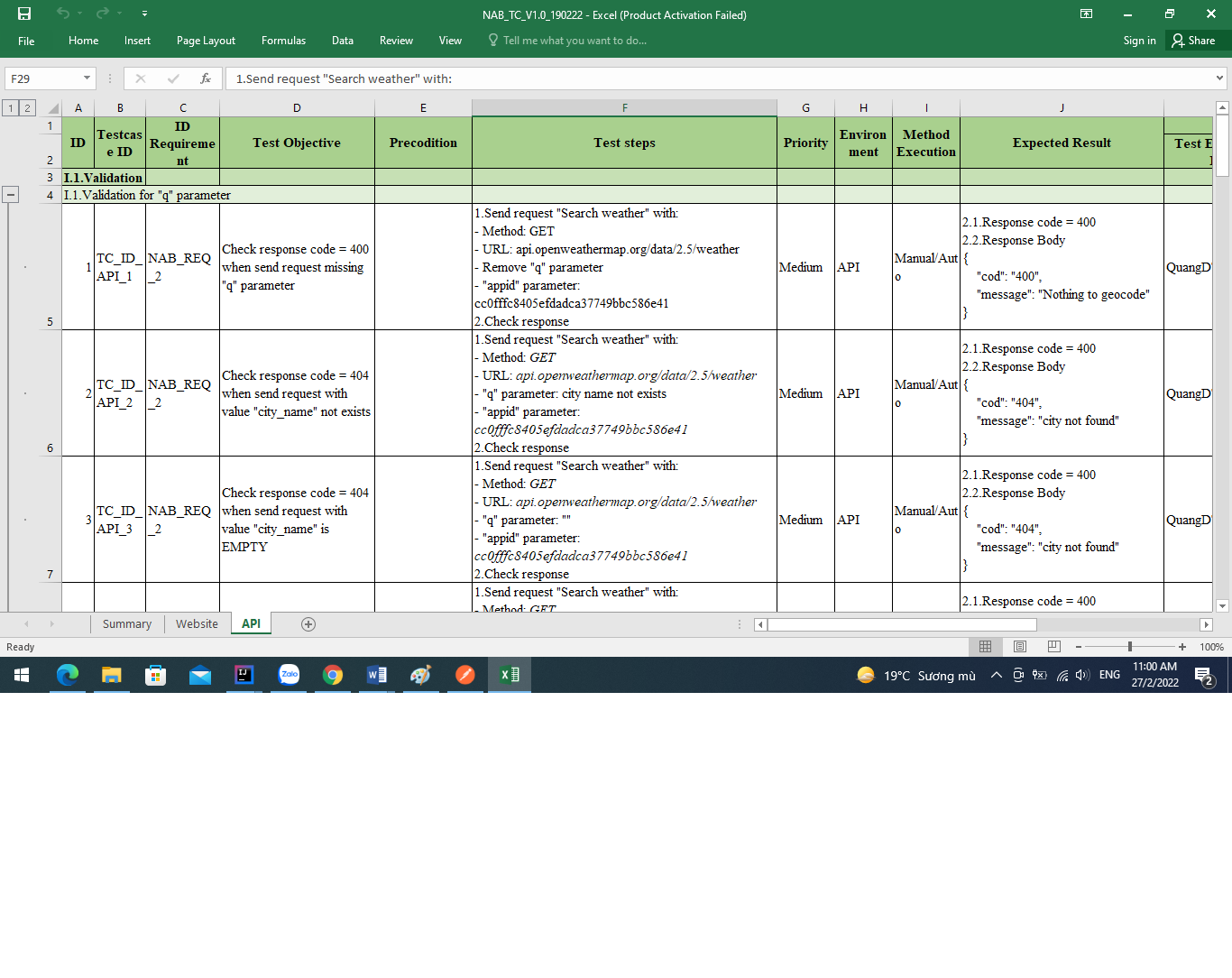Open the File menu
This screenshot has width=1232, height=978.
coord(26,41)
